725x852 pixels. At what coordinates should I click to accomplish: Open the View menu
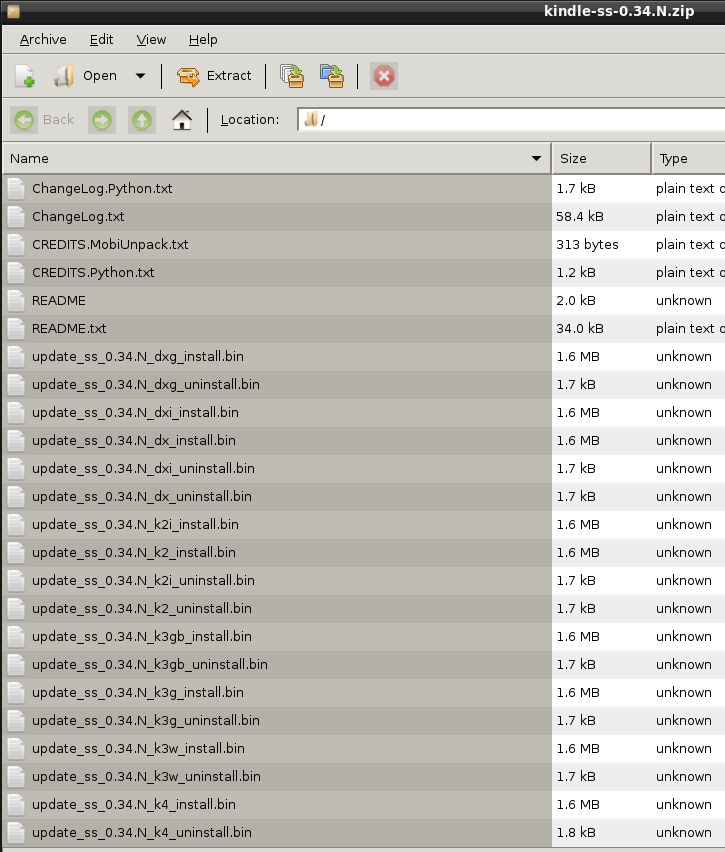click(151, 40)
